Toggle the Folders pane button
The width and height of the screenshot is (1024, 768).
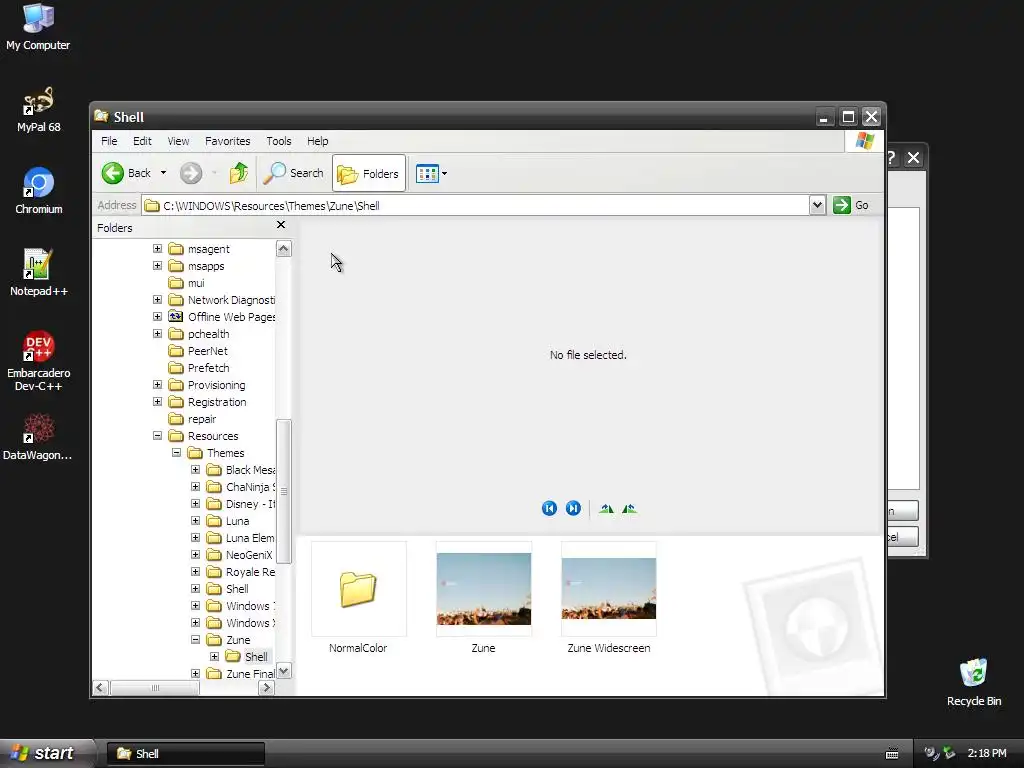click(x=369, y=174)
